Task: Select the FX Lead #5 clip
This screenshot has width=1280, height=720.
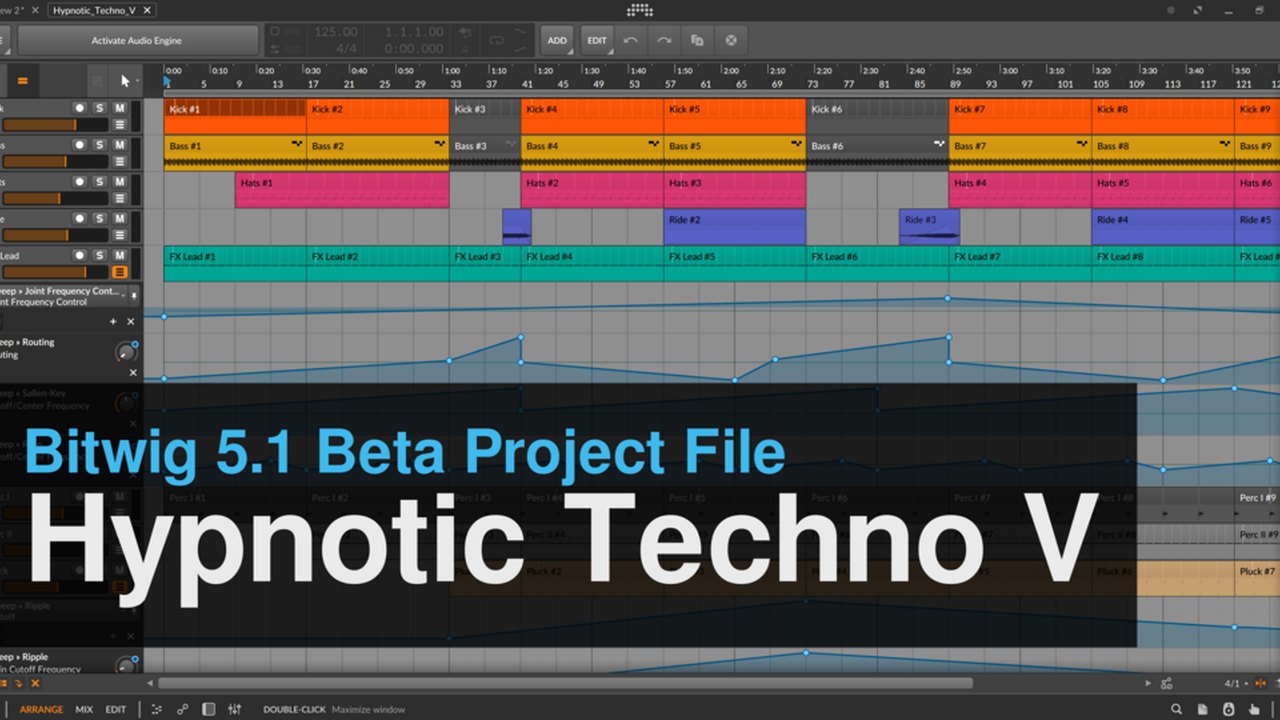Action: 734,264
